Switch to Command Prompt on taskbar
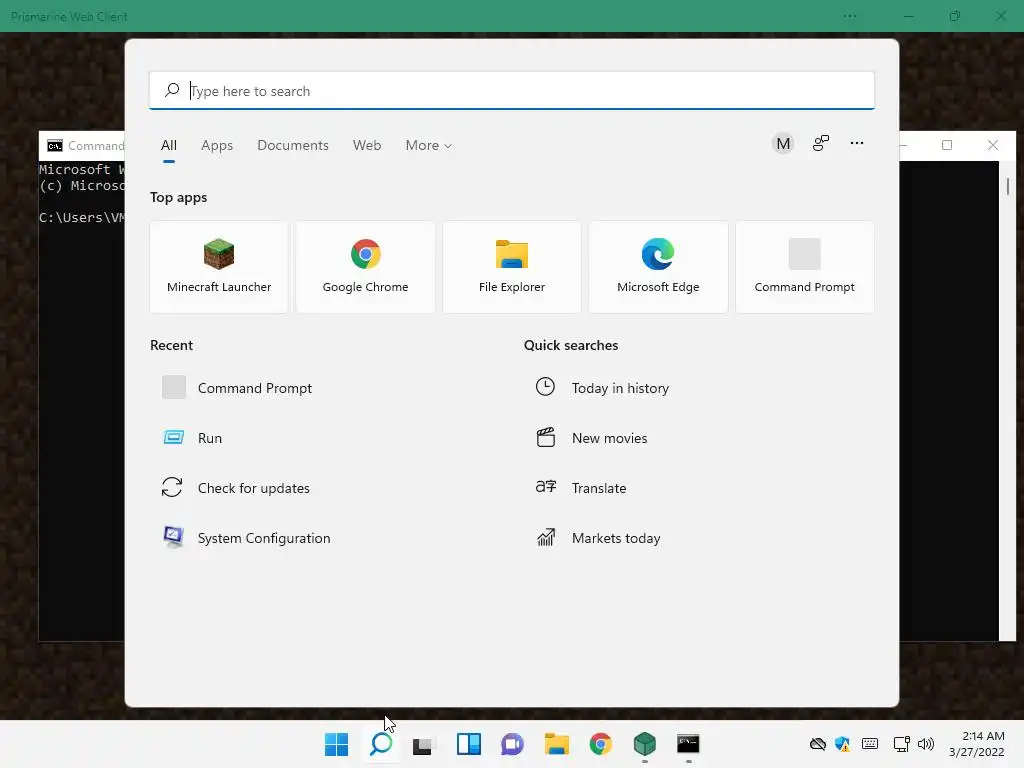Image resolution: width=1024 pixels, height=768 pixels. pos(688,744)
